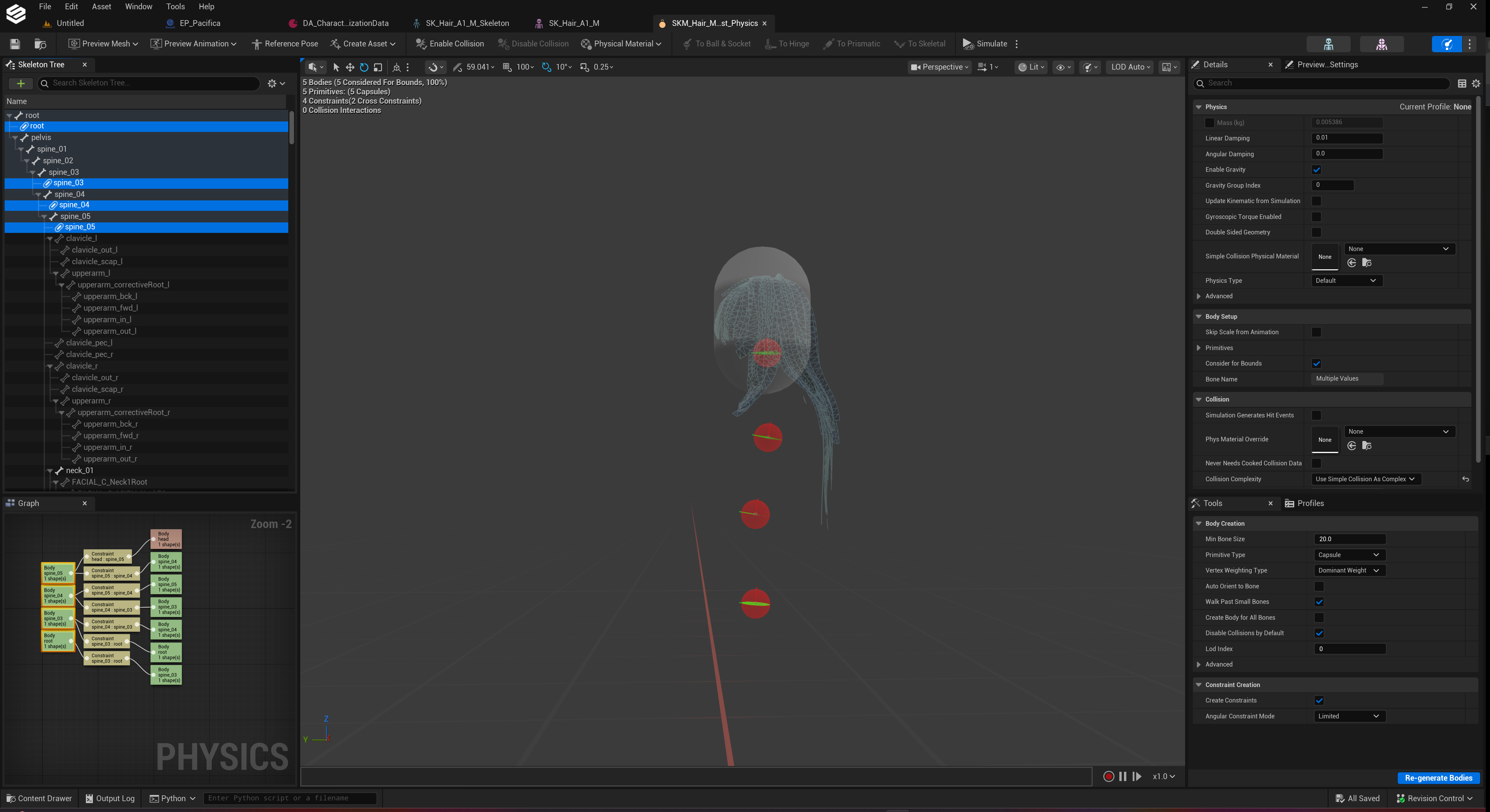Screen dimensions: 1490x812
Task: Open Perspective viewport dropdown
Action: (x=939, y=67)
